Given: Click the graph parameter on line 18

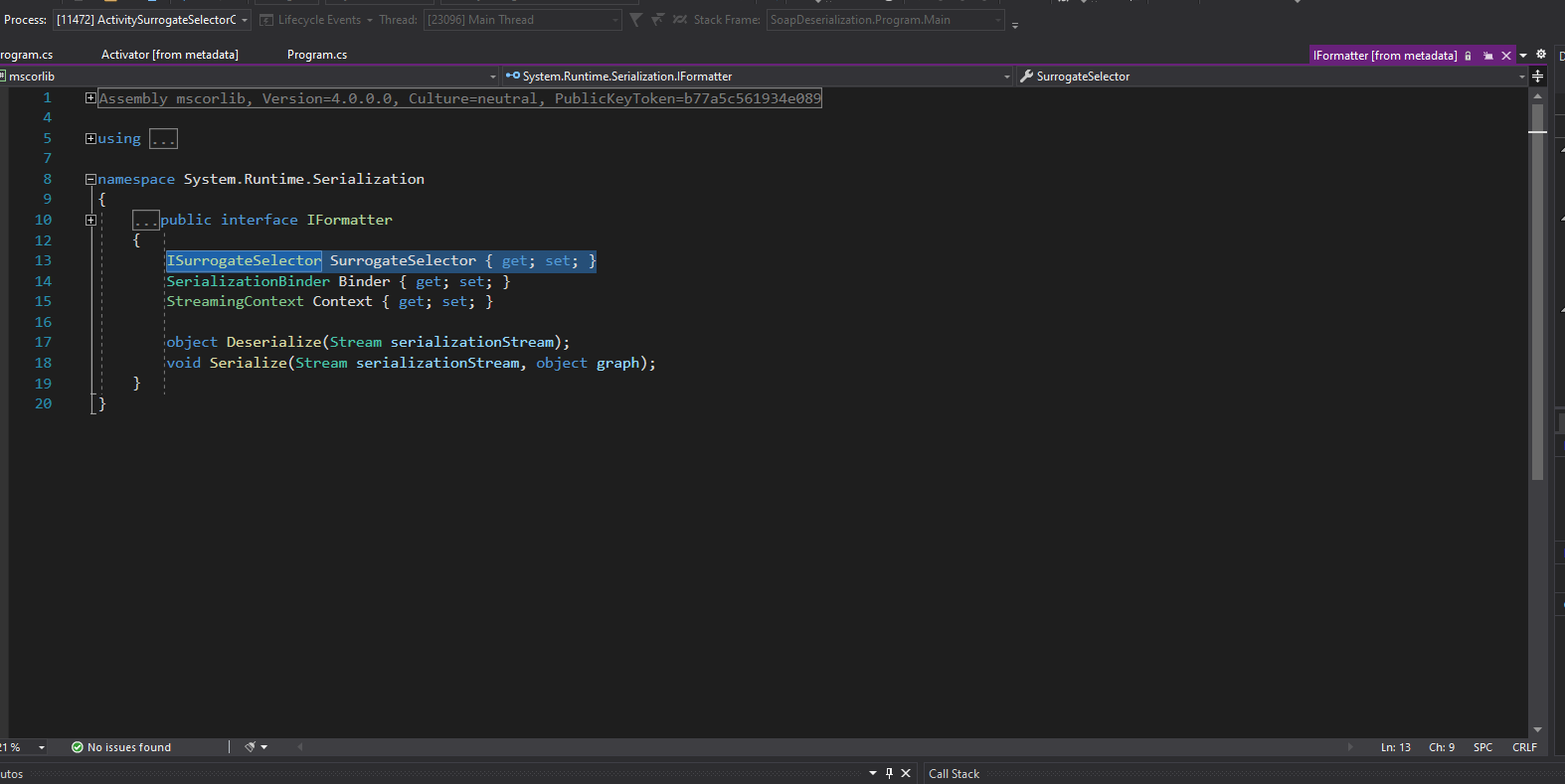Looking at the screenshot, I should point(617,364).
